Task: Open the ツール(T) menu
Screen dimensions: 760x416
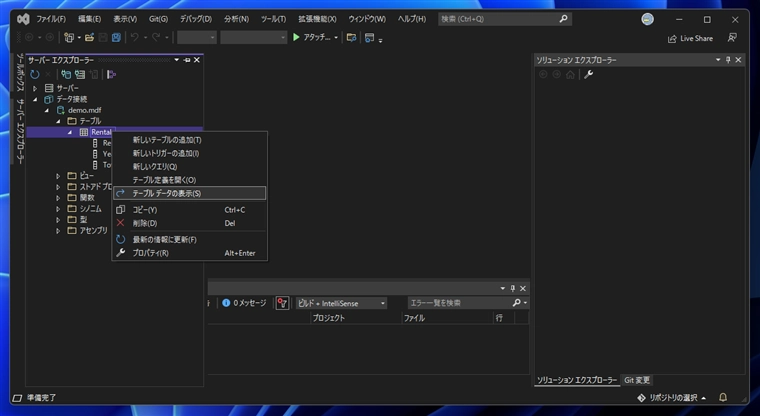Action: (273, 19)
